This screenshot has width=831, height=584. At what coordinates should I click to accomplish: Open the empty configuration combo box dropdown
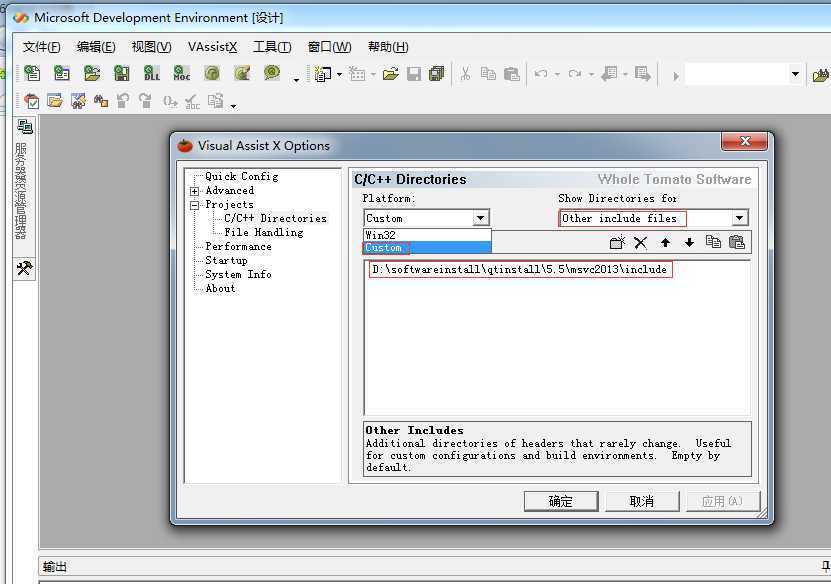[795, 74]
